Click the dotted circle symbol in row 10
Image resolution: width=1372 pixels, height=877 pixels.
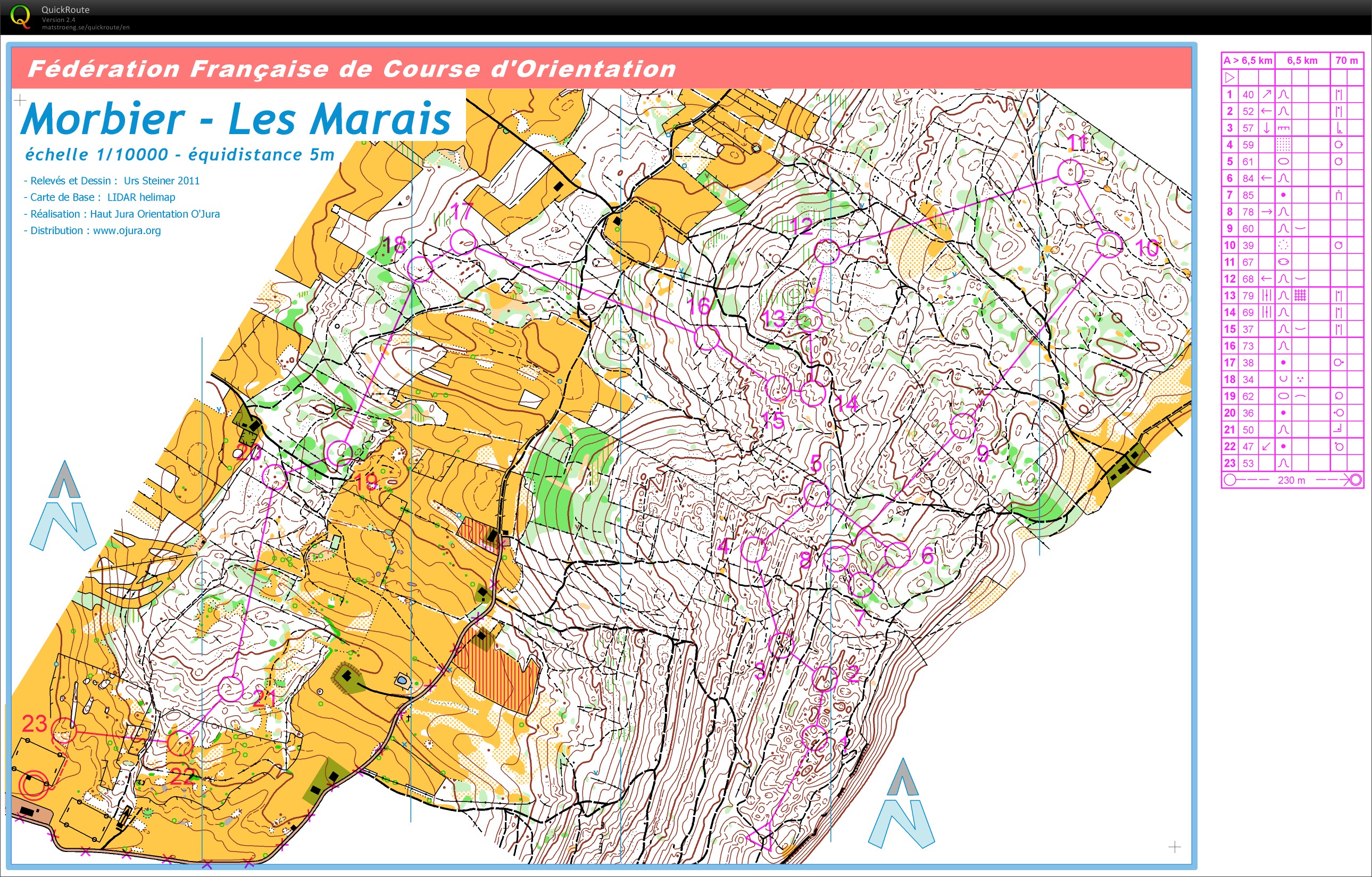(x=1283, y=245)
